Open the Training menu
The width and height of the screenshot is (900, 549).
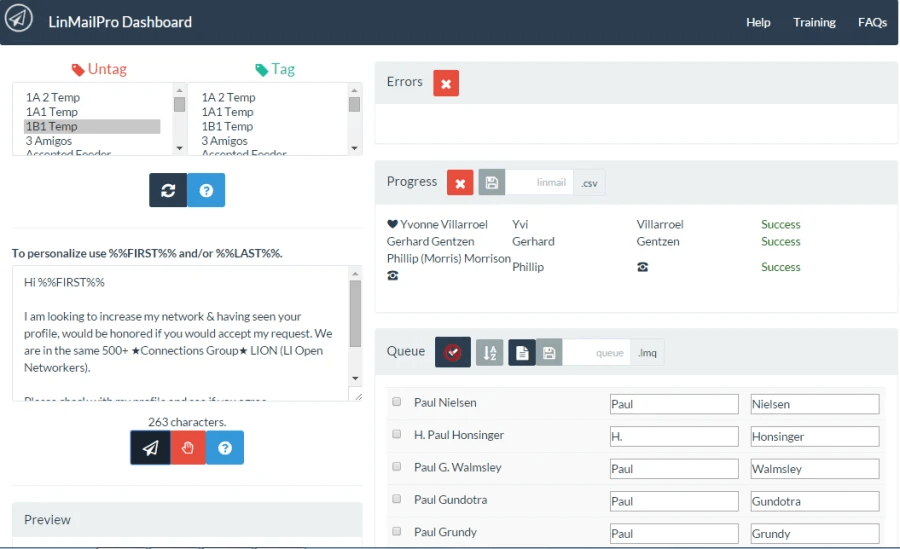pyautogui.click(x=814, y=22)
